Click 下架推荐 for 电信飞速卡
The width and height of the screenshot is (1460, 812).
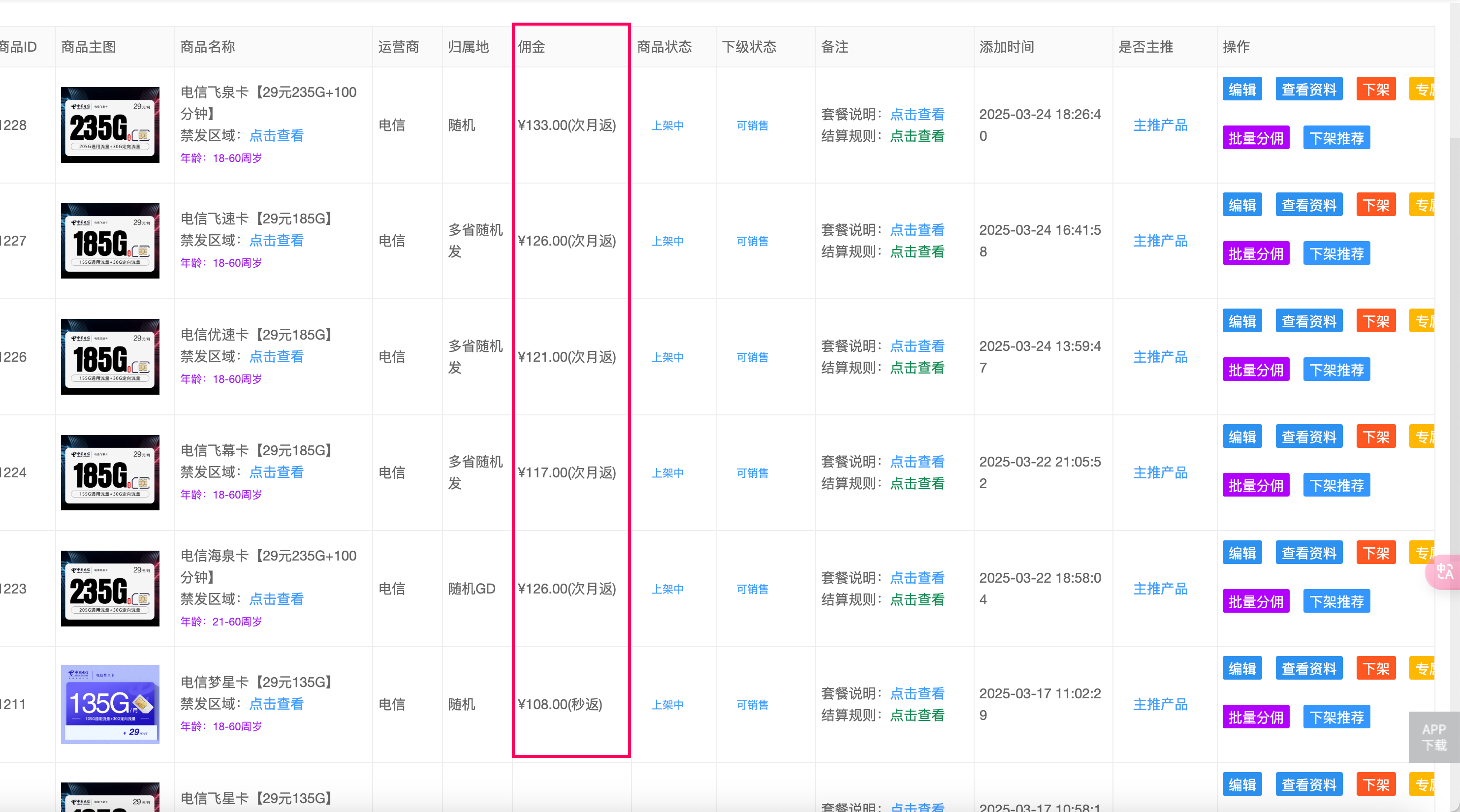(1336, 253)
